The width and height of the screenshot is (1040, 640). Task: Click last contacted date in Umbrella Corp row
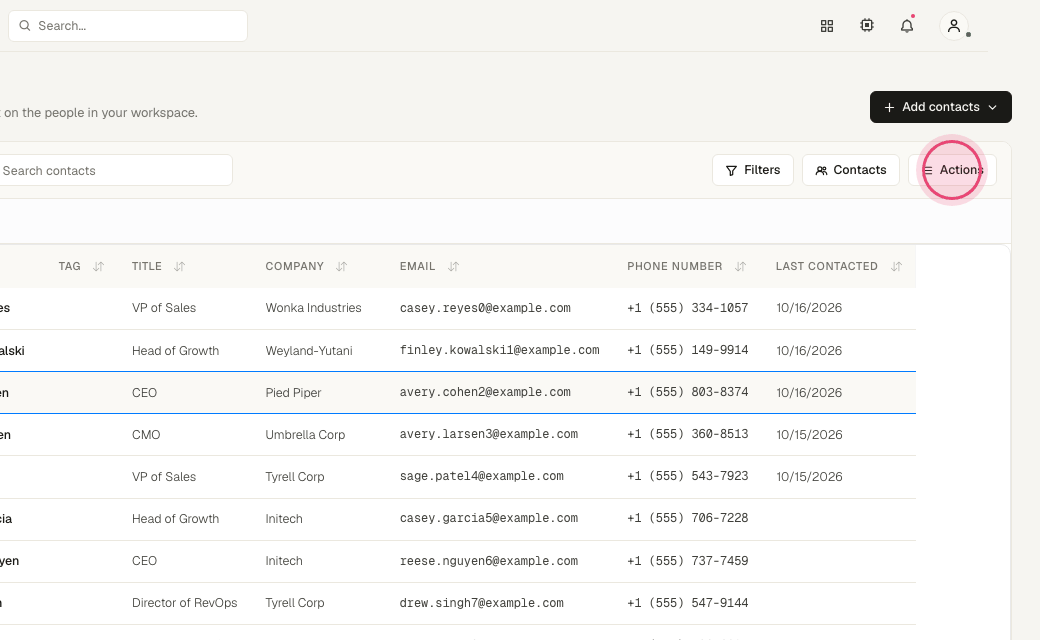[x=809, y=434]
